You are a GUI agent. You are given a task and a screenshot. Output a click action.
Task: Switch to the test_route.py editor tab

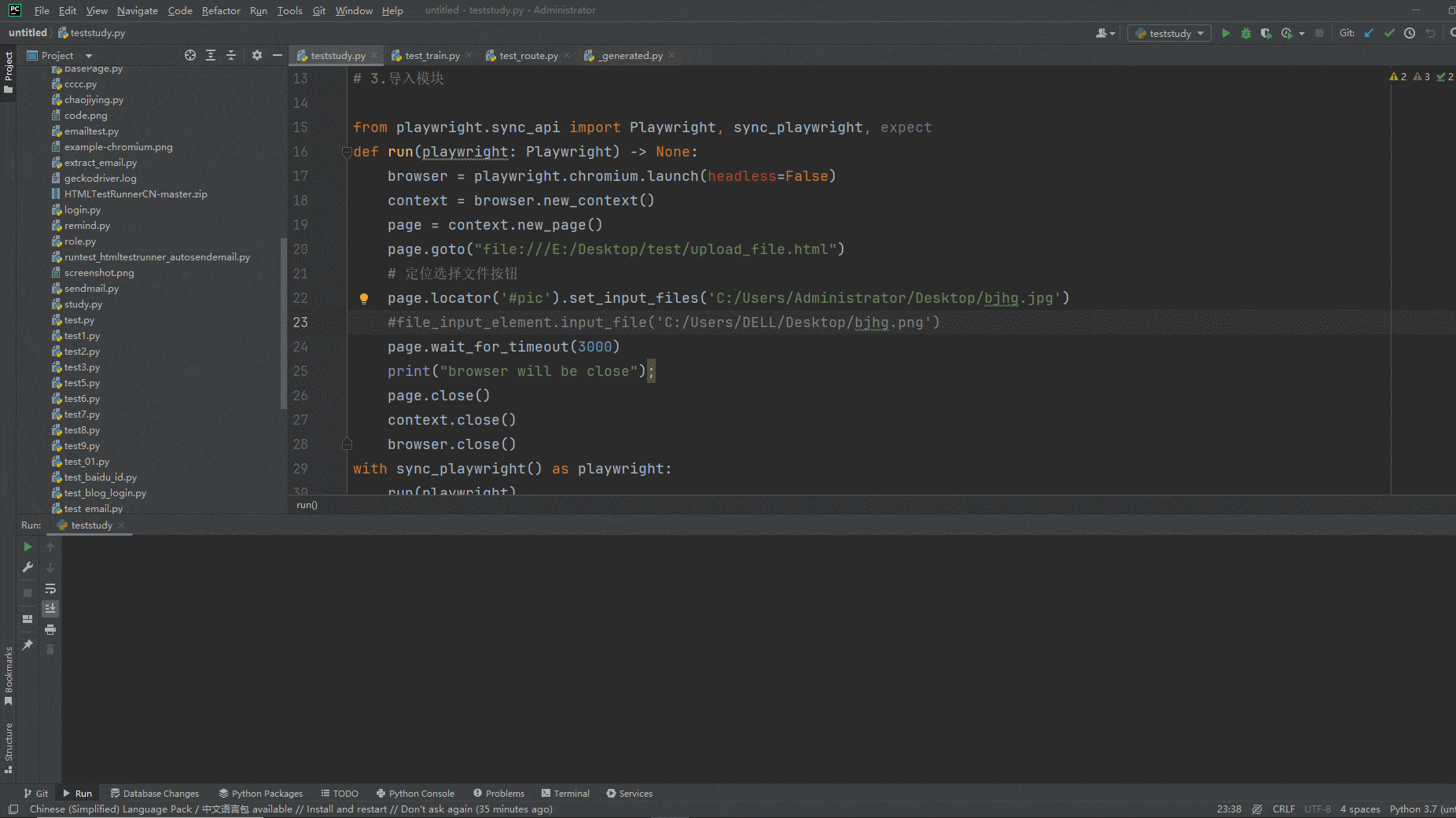pos(528,56)
